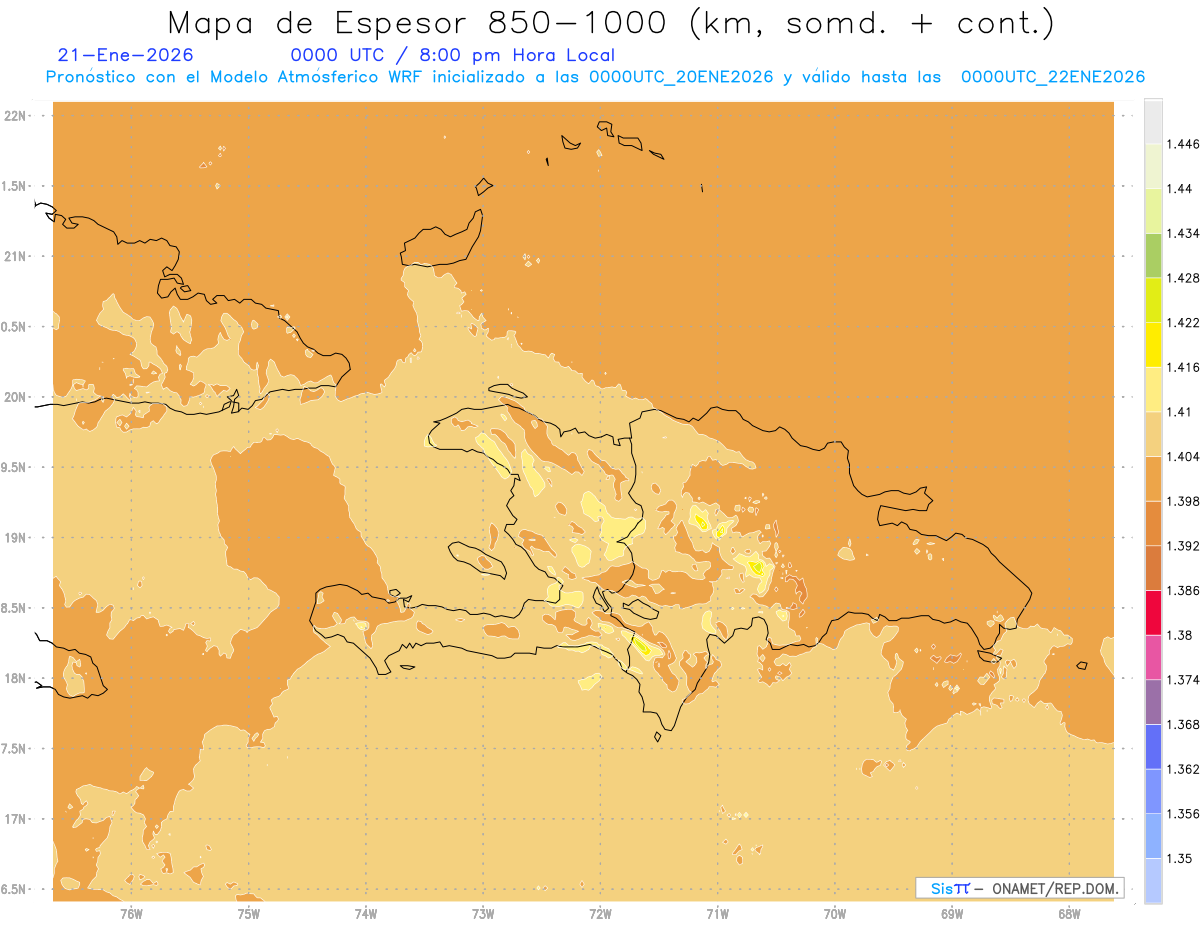
Task: Click the pink swatch between 1.38 and 1.374
Action: tap(1153, 656)
